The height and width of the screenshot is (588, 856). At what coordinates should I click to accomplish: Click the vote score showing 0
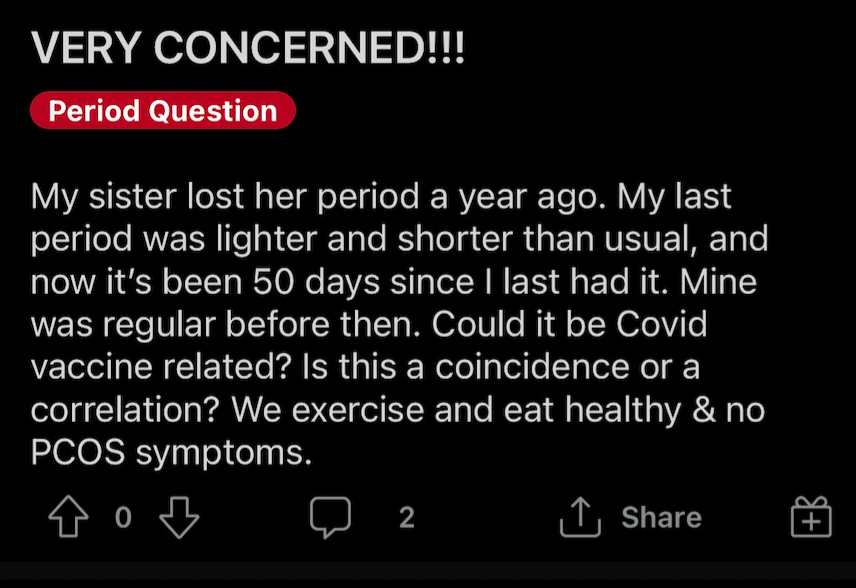[x=123, y=517]
